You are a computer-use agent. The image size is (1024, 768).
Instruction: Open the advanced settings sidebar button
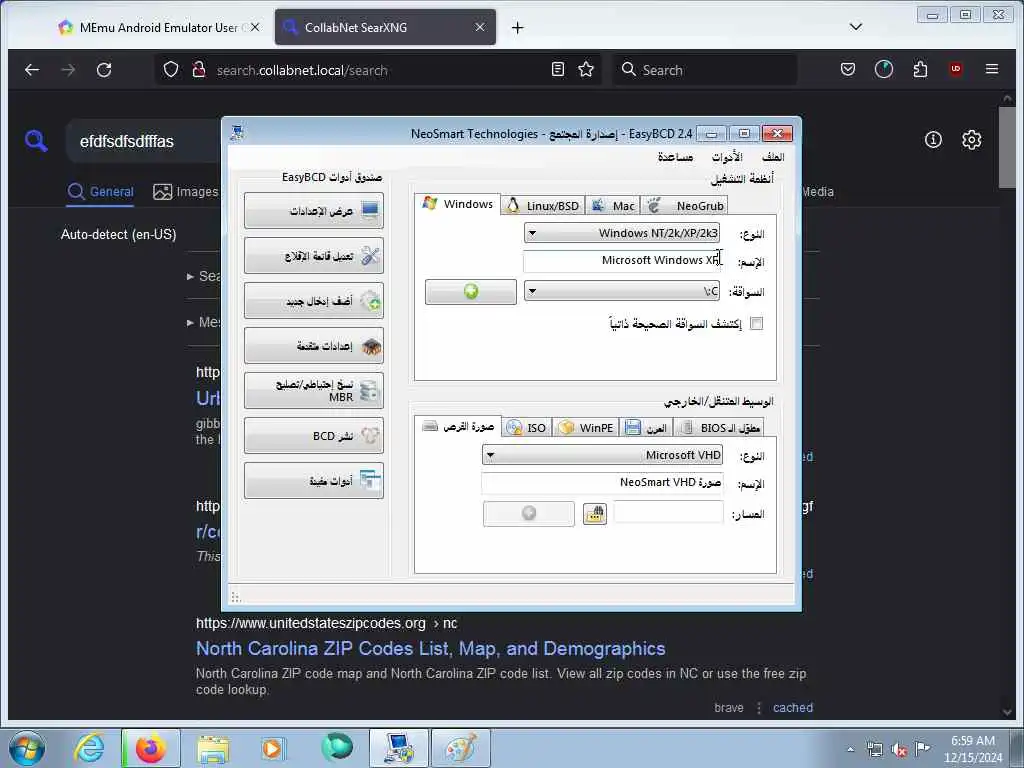313,345
